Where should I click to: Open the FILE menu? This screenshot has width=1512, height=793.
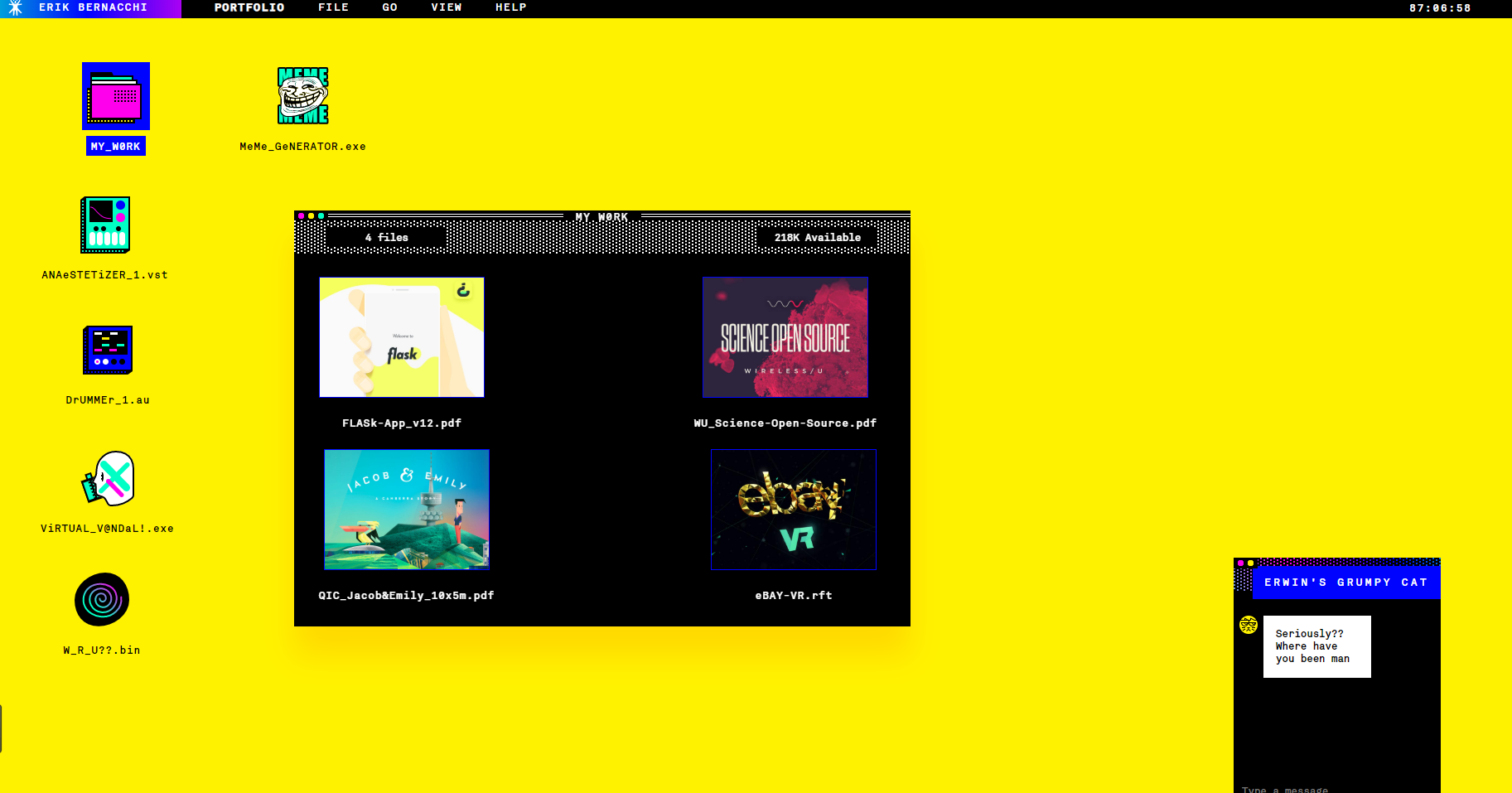pos(334,7)
